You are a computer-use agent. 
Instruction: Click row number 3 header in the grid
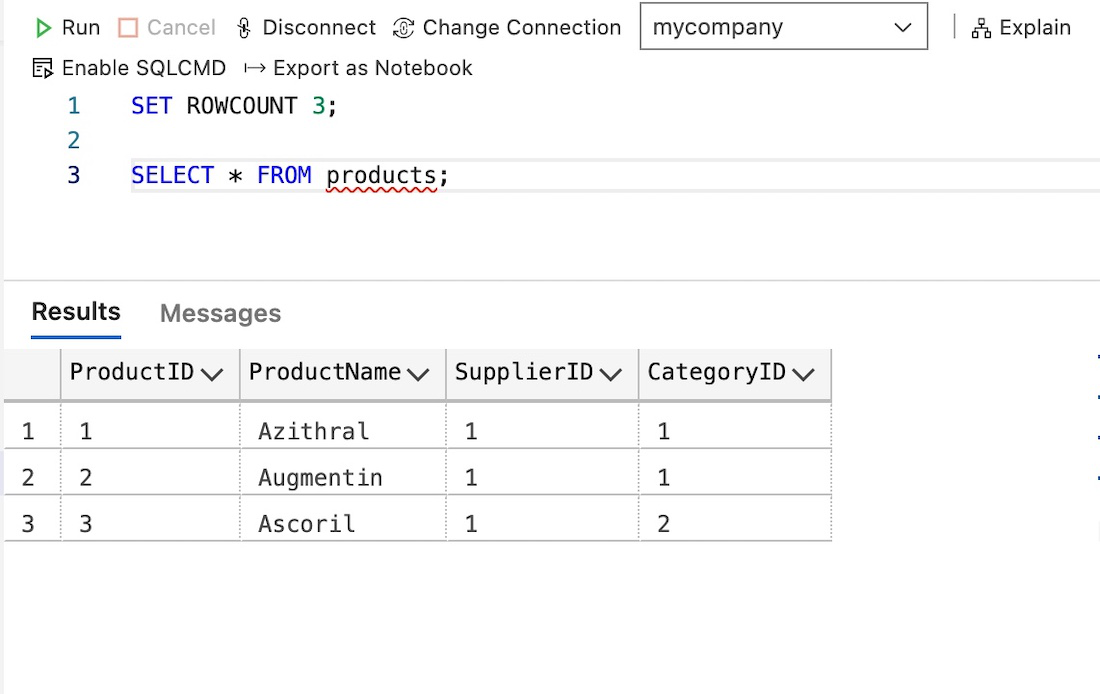pos(28,523)
